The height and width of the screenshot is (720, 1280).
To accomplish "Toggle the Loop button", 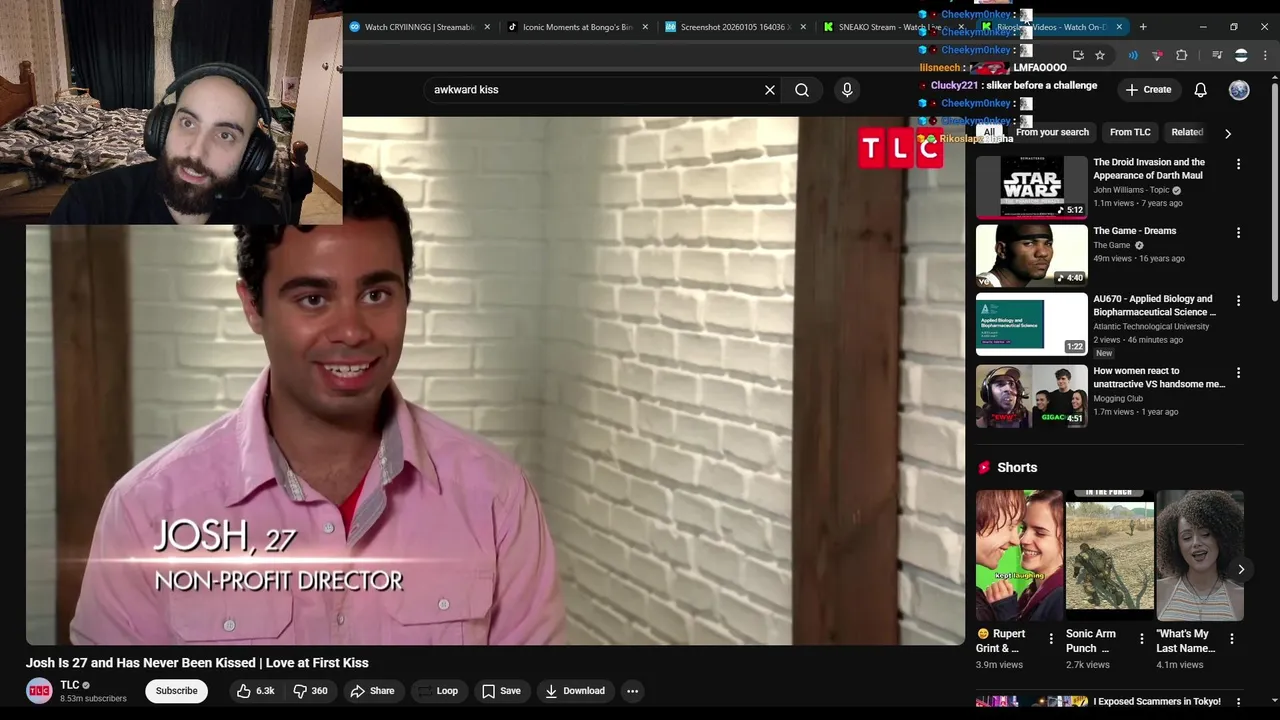I will [437, 691].
